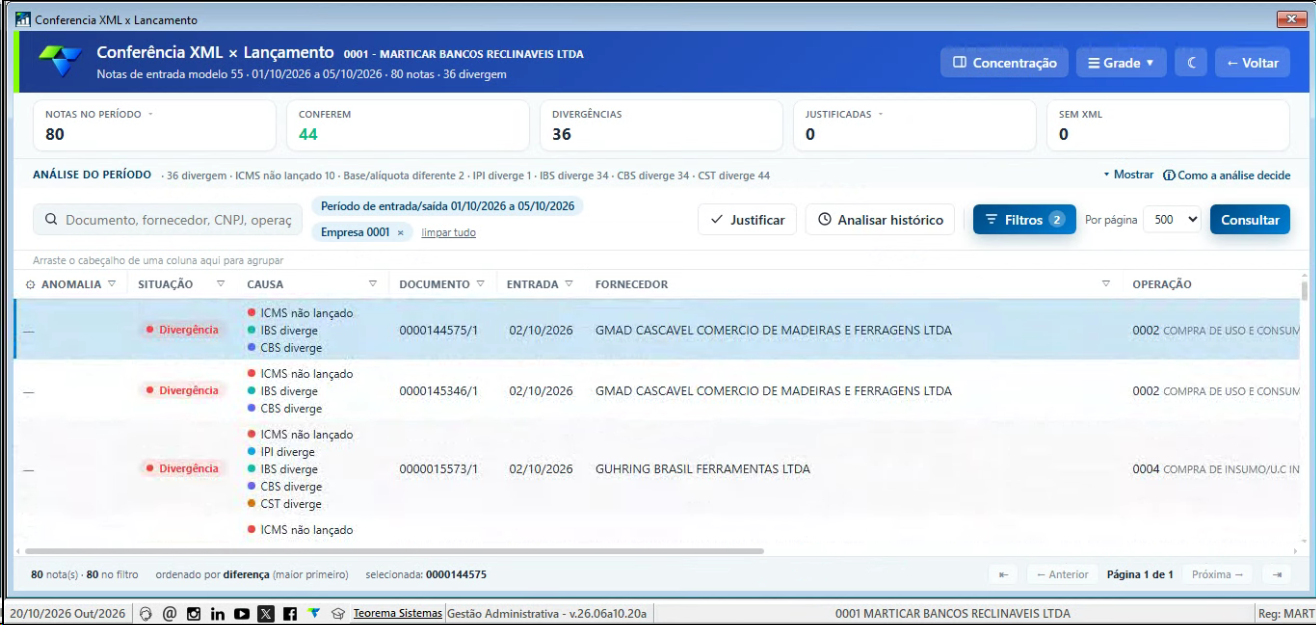Click the horizontal scrollbar under the grid
Image resolution: width=1316 pixels, height=625 pixels.
click(395, 551)
